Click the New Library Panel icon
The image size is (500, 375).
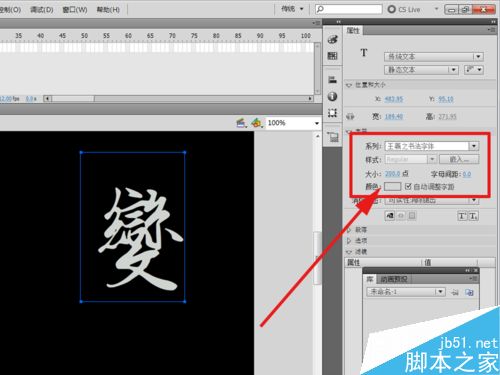point(469,292)
